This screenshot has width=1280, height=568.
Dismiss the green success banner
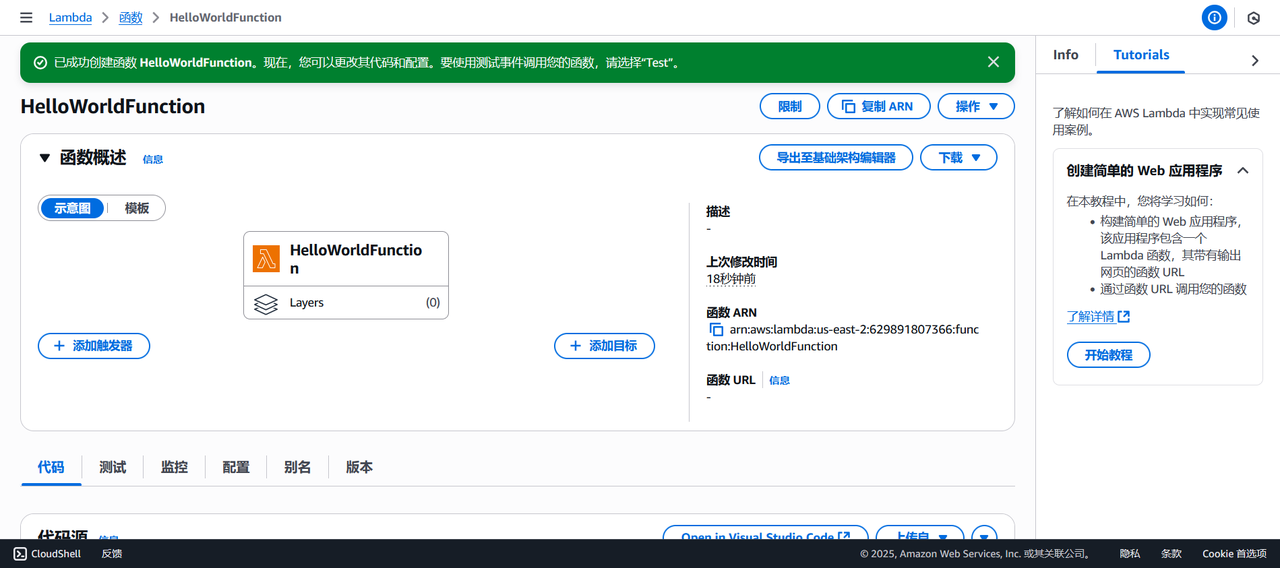(x=993, y=62)
